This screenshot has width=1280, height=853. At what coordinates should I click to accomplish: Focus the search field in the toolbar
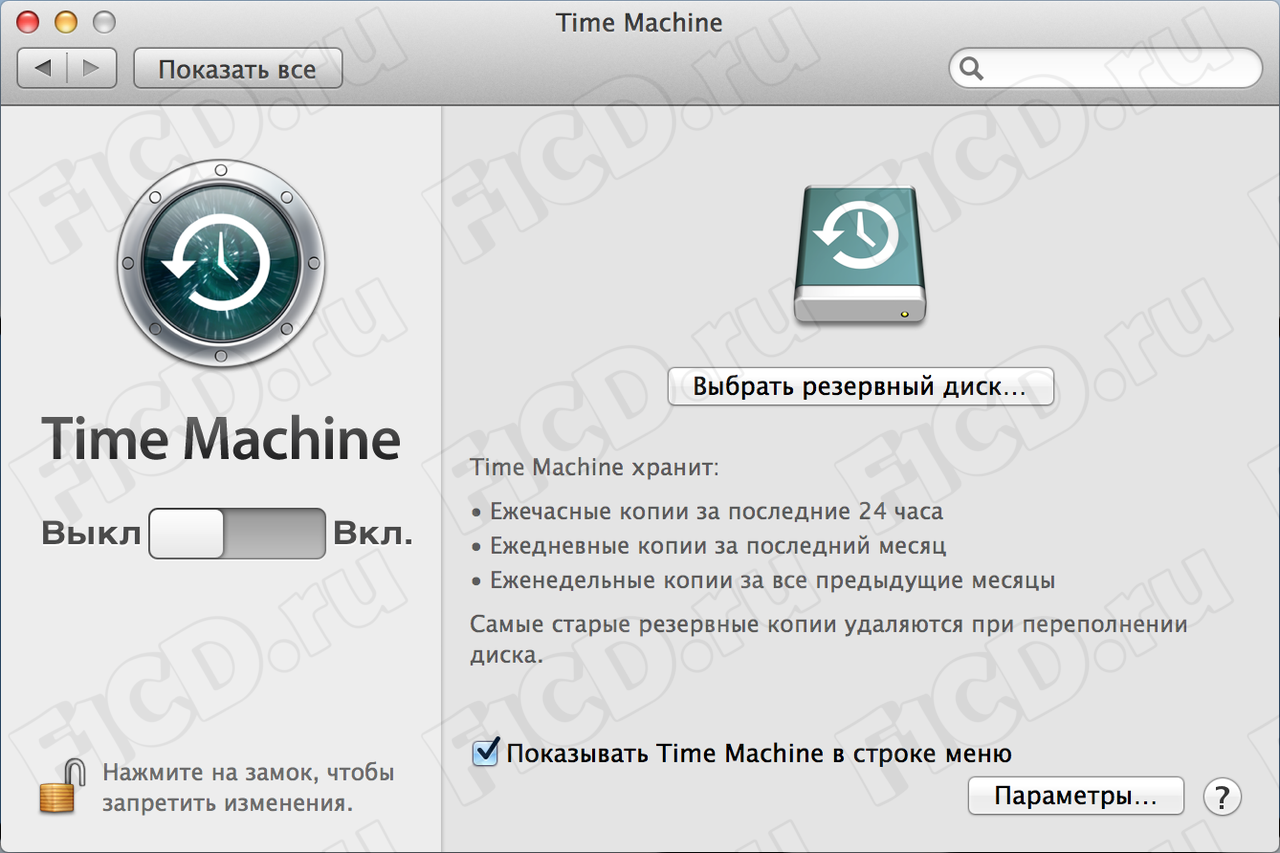pyautogui.click(x=1105, y=69)
